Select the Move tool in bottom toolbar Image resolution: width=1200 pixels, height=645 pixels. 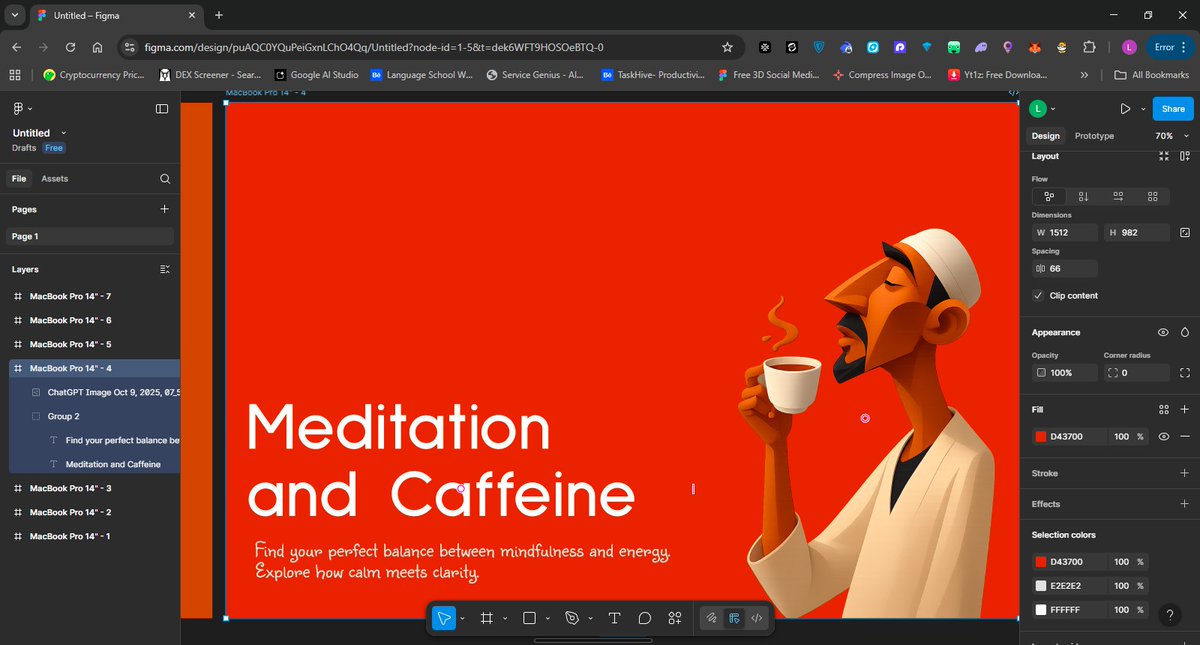443,618
